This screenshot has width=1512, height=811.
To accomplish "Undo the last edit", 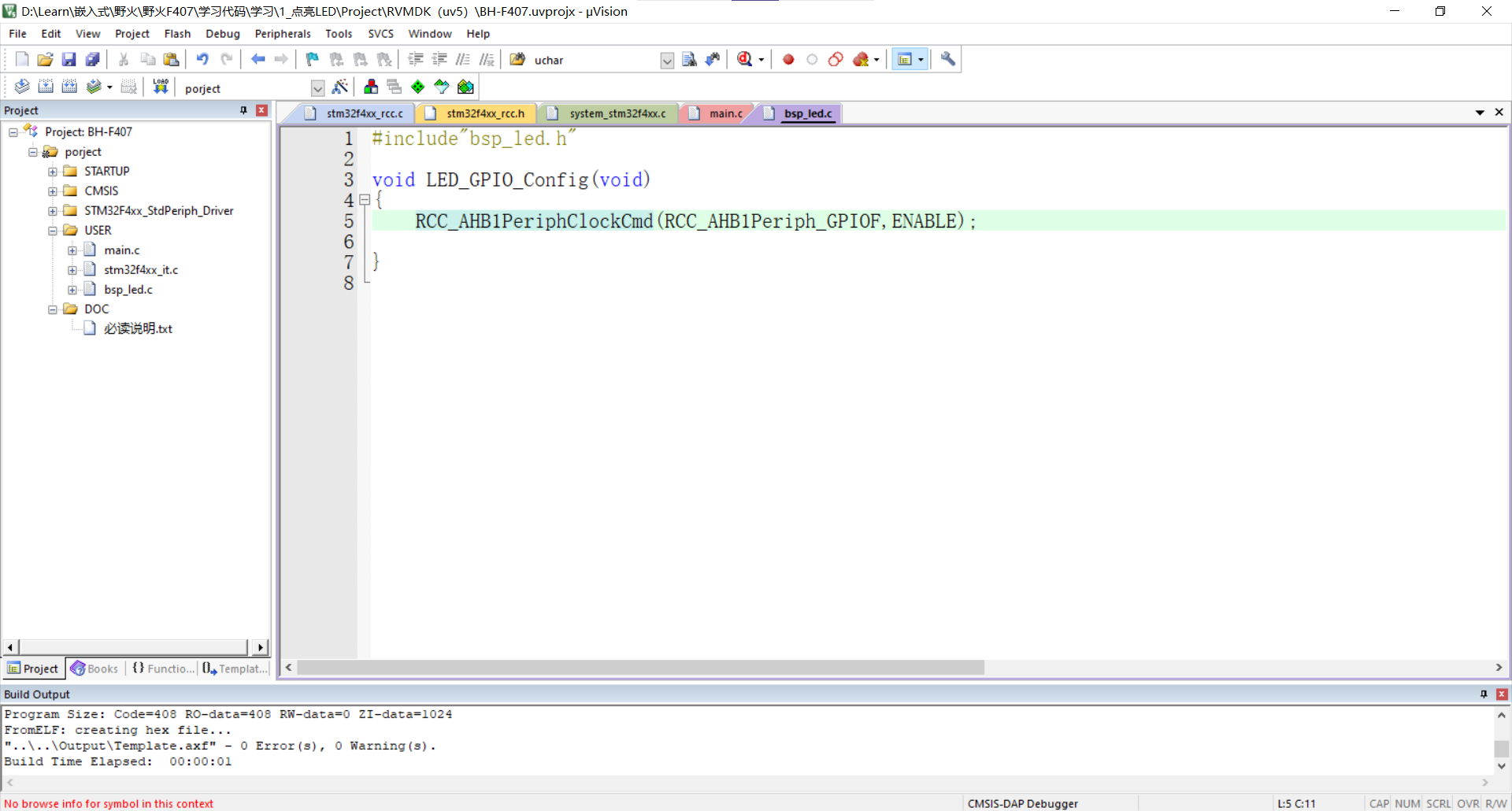I will click(x=202, y=59).
